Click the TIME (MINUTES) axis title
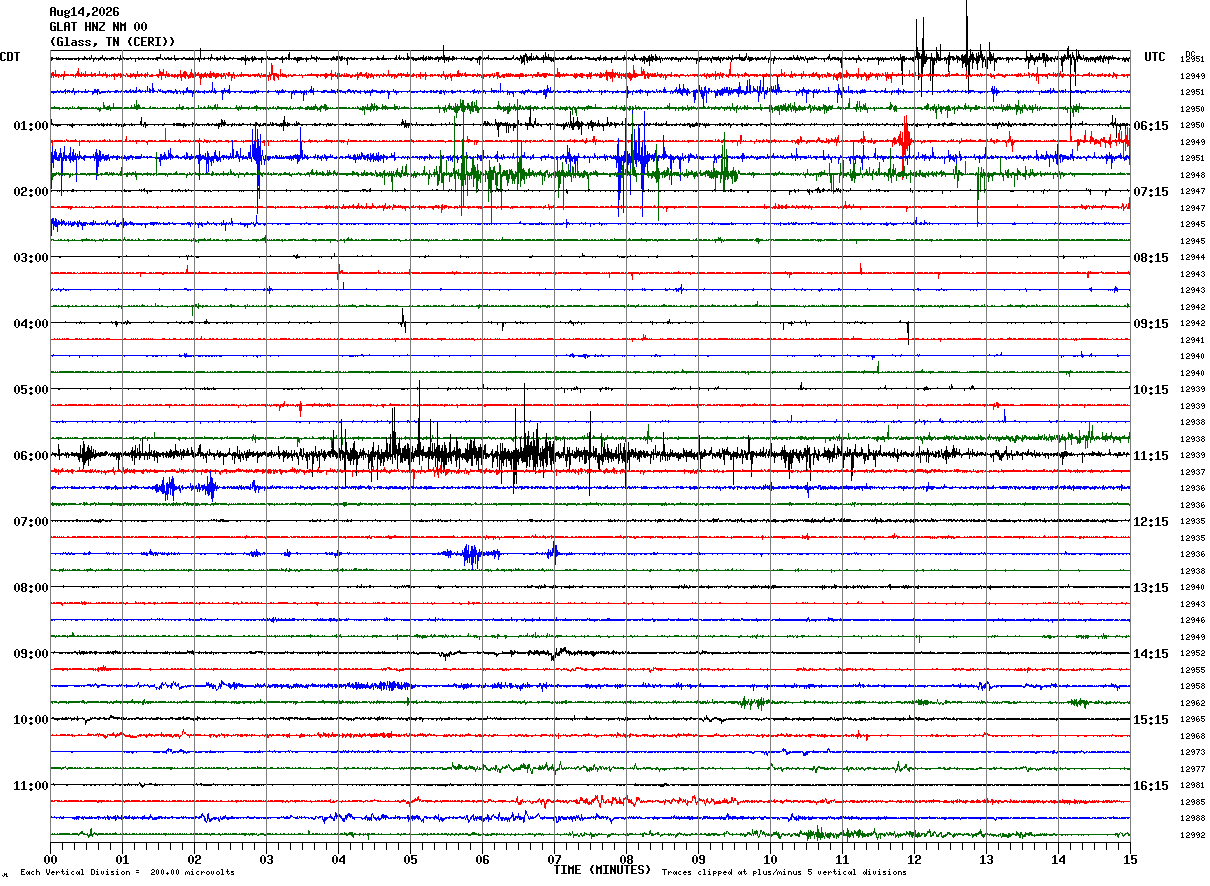 602,870
